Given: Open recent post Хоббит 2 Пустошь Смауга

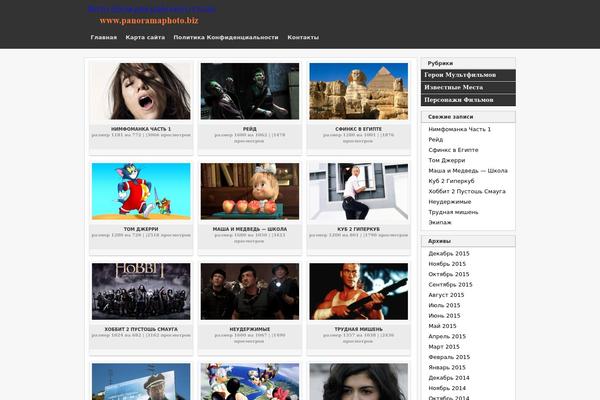Looking at the screenshot, I should 467,191.
